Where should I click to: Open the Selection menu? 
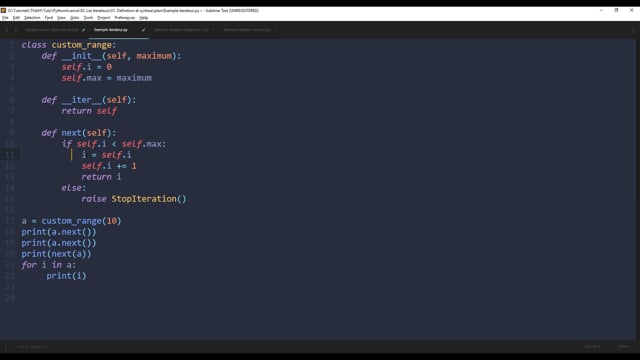pyautogui.click(x=32, y=18)
